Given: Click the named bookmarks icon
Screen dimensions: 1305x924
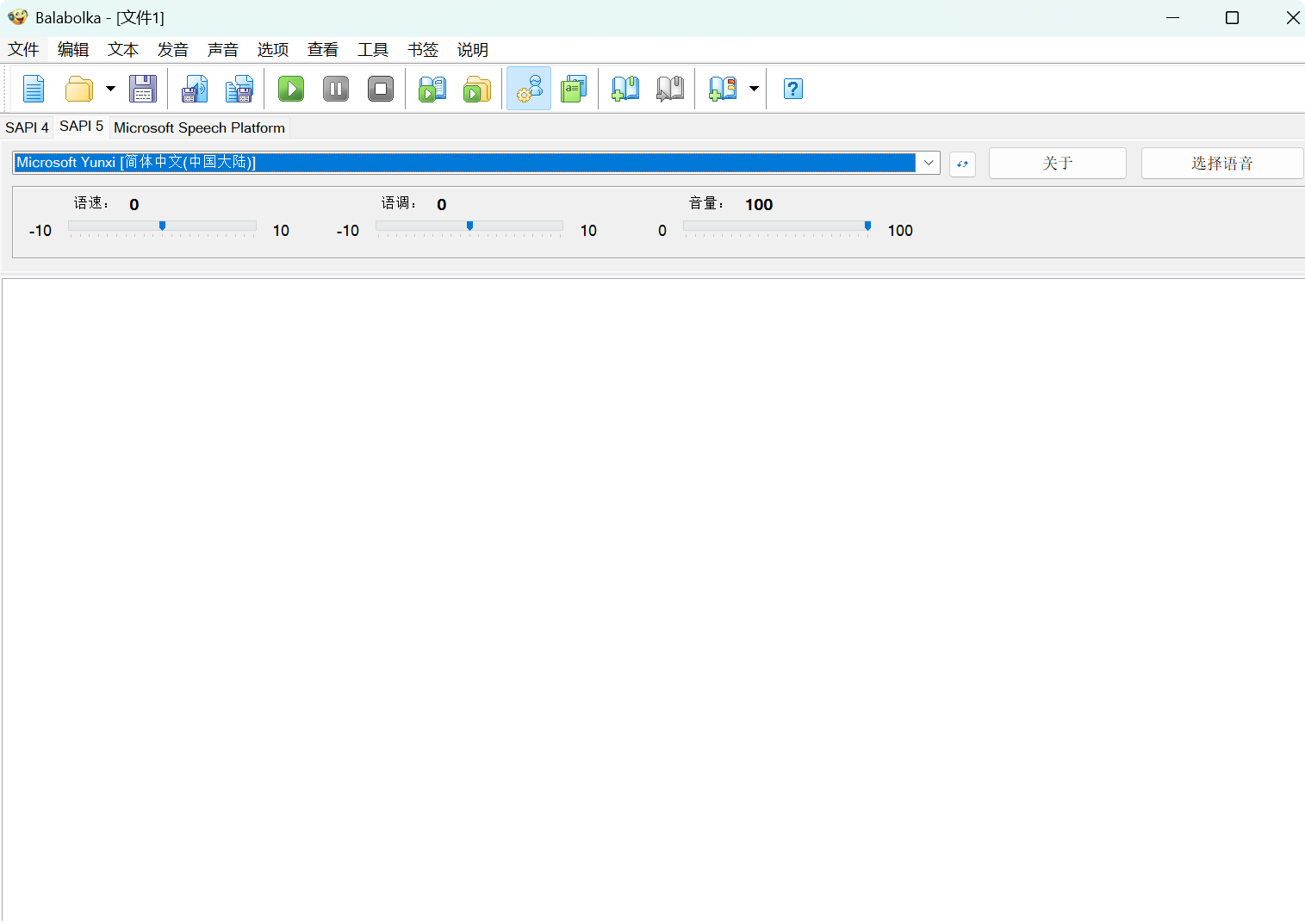Looking at the screenshot, I should coord(722,89).
